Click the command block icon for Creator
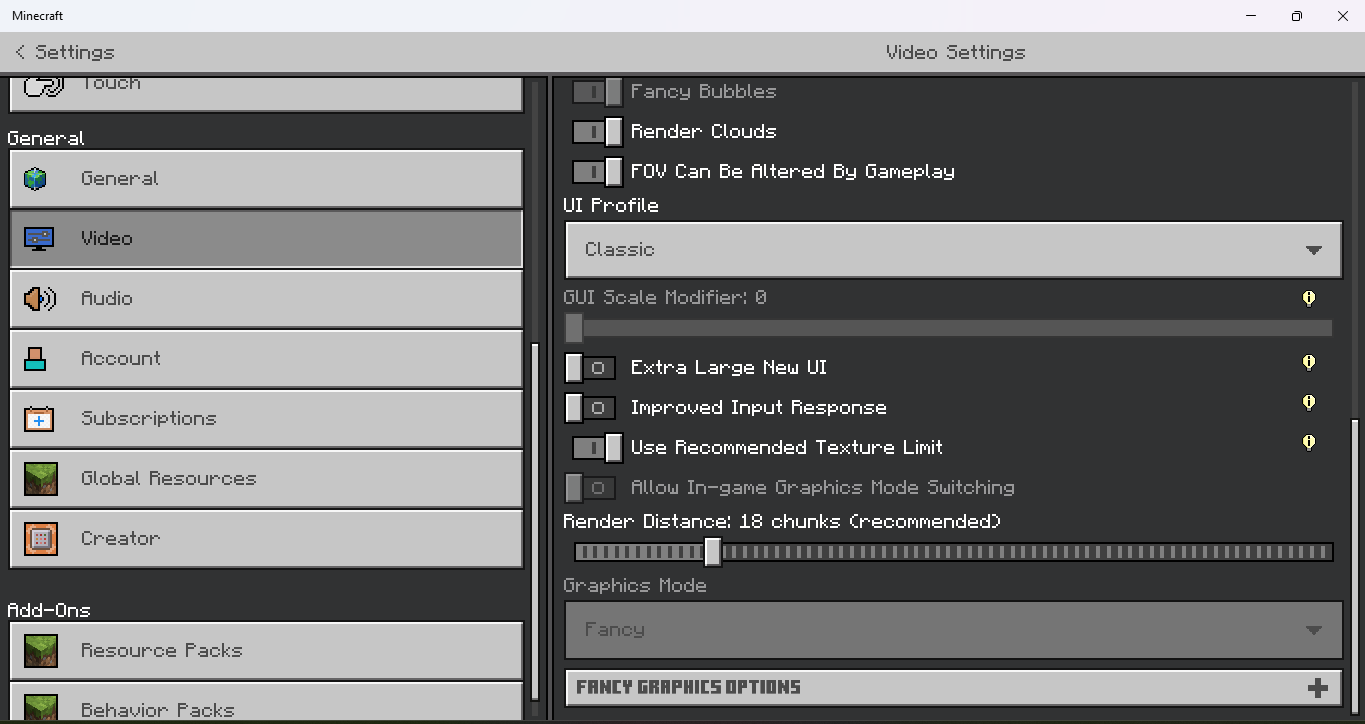This screenshot has height=724, width=1365. [41, 539]
